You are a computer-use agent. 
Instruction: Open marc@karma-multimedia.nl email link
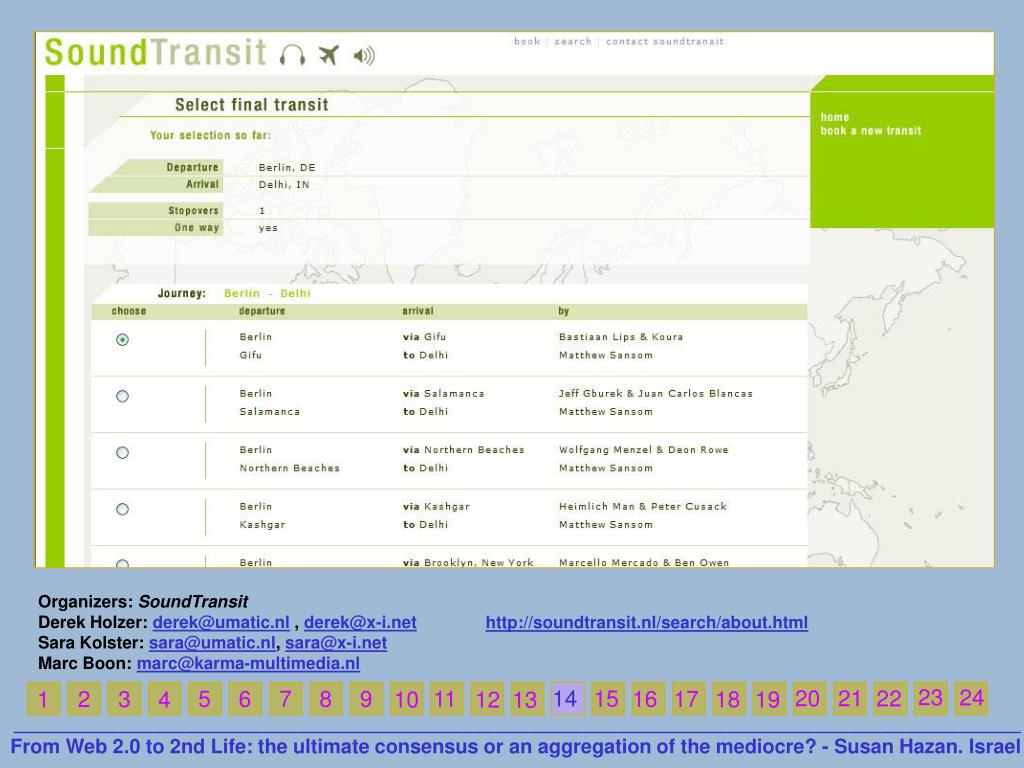click(x=248, y=664)
